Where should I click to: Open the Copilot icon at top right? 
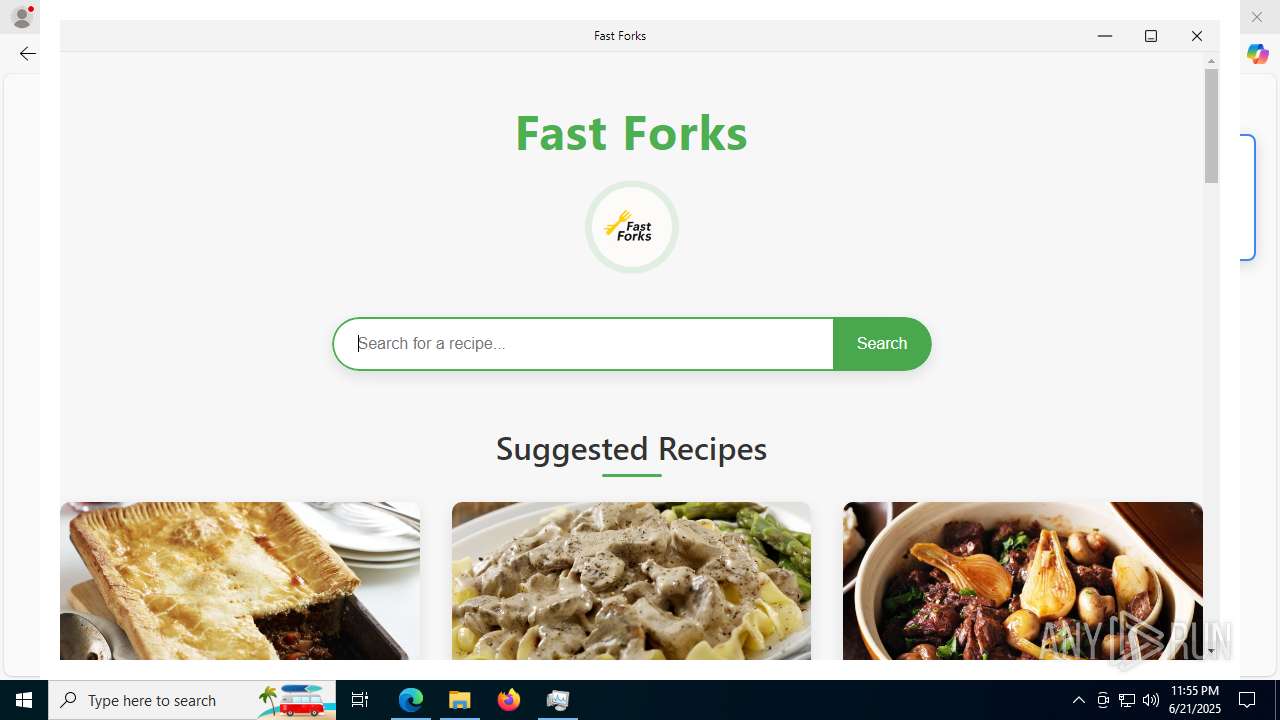(x=1257, y=54)
